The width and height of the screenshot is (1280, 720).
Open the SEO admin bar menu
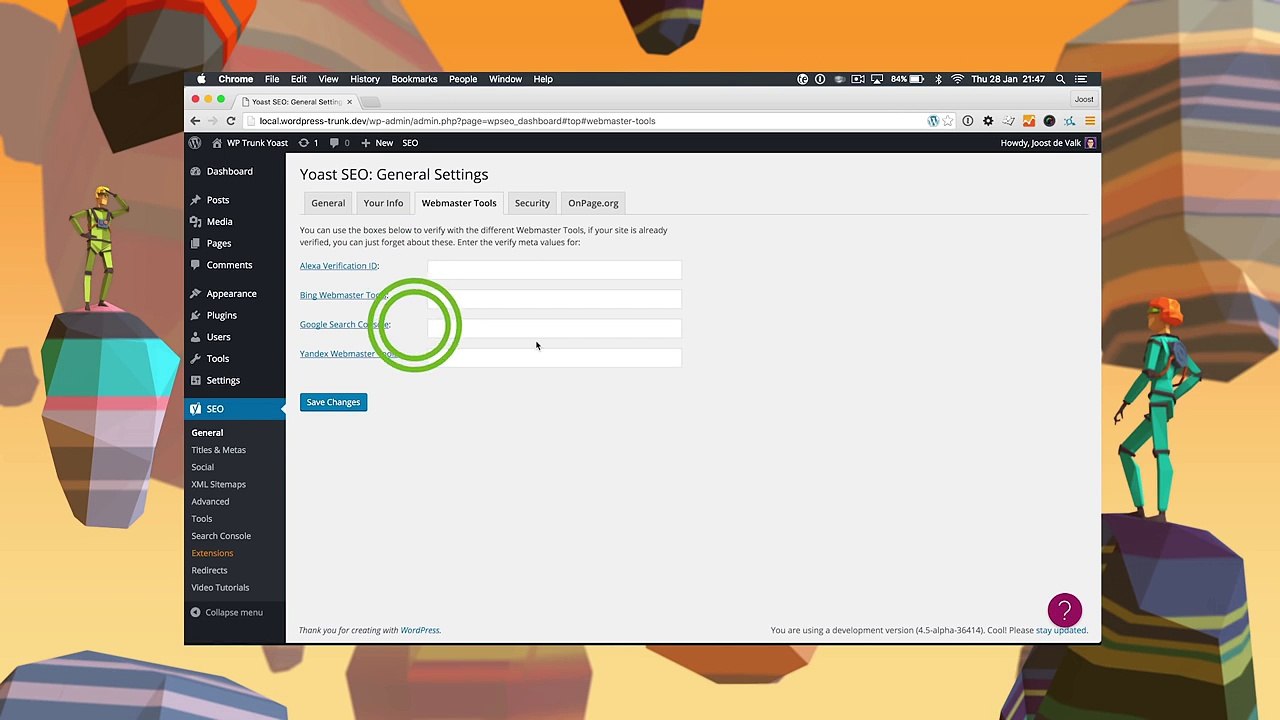[x=410, y=143]
